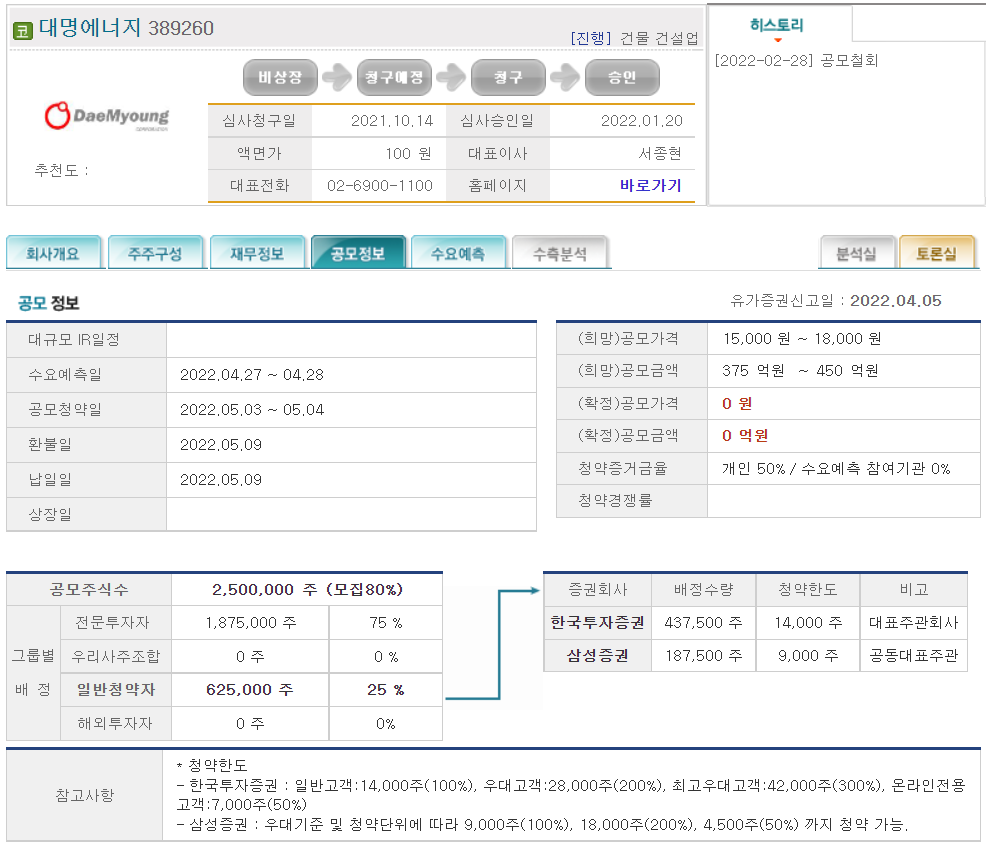Click CEO name 서종현

pyautogui.click(x=660, y=153)
